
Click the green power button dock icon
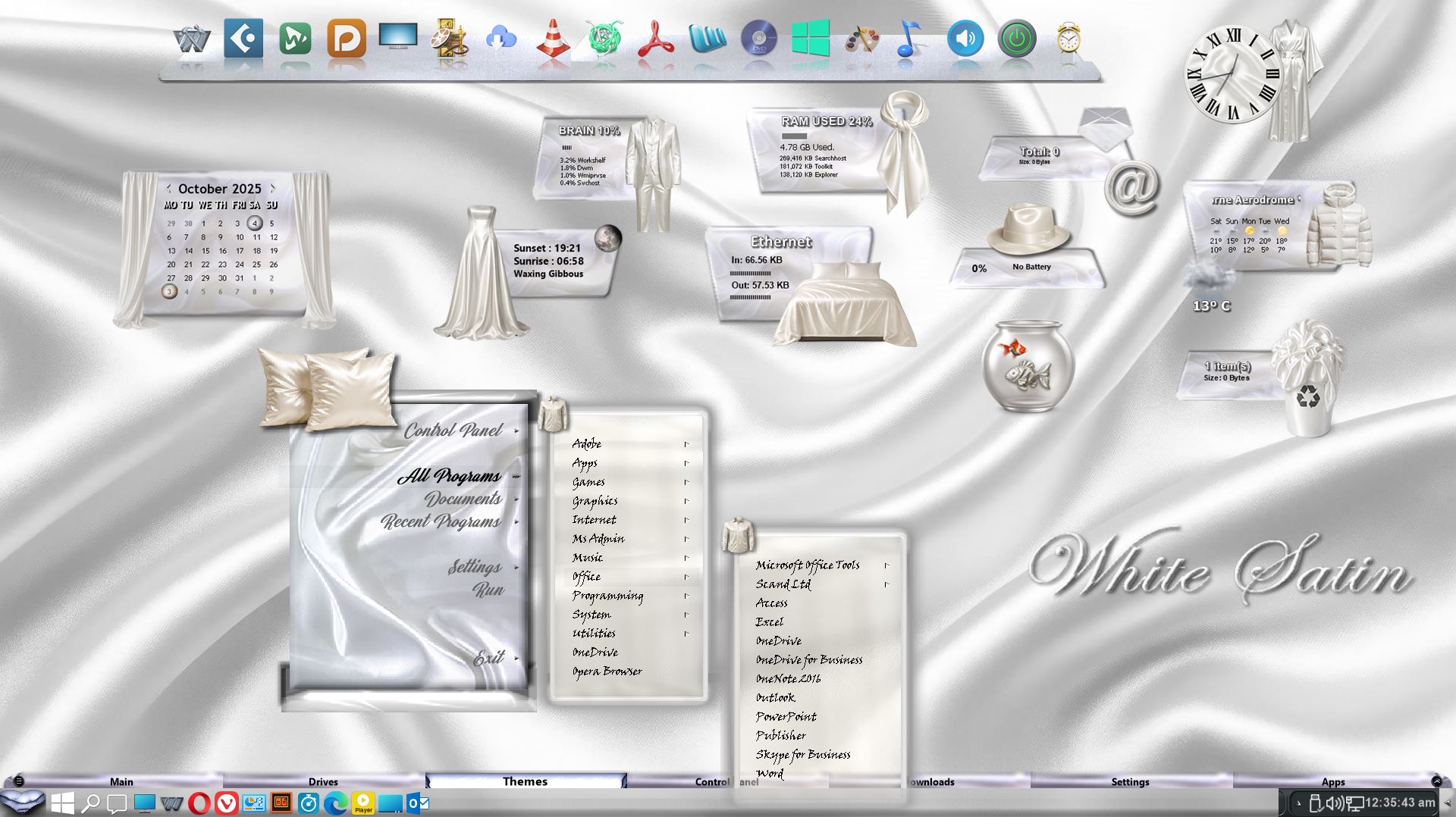[1016, 39]
